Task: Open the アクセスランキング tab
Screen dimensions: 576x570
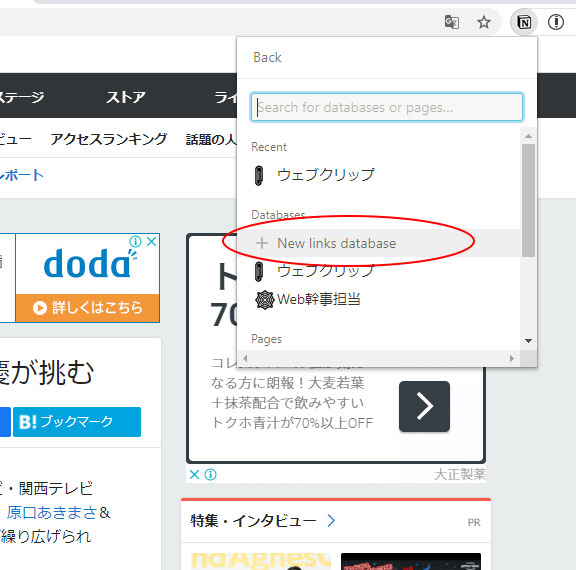Action: coord(109,139)
